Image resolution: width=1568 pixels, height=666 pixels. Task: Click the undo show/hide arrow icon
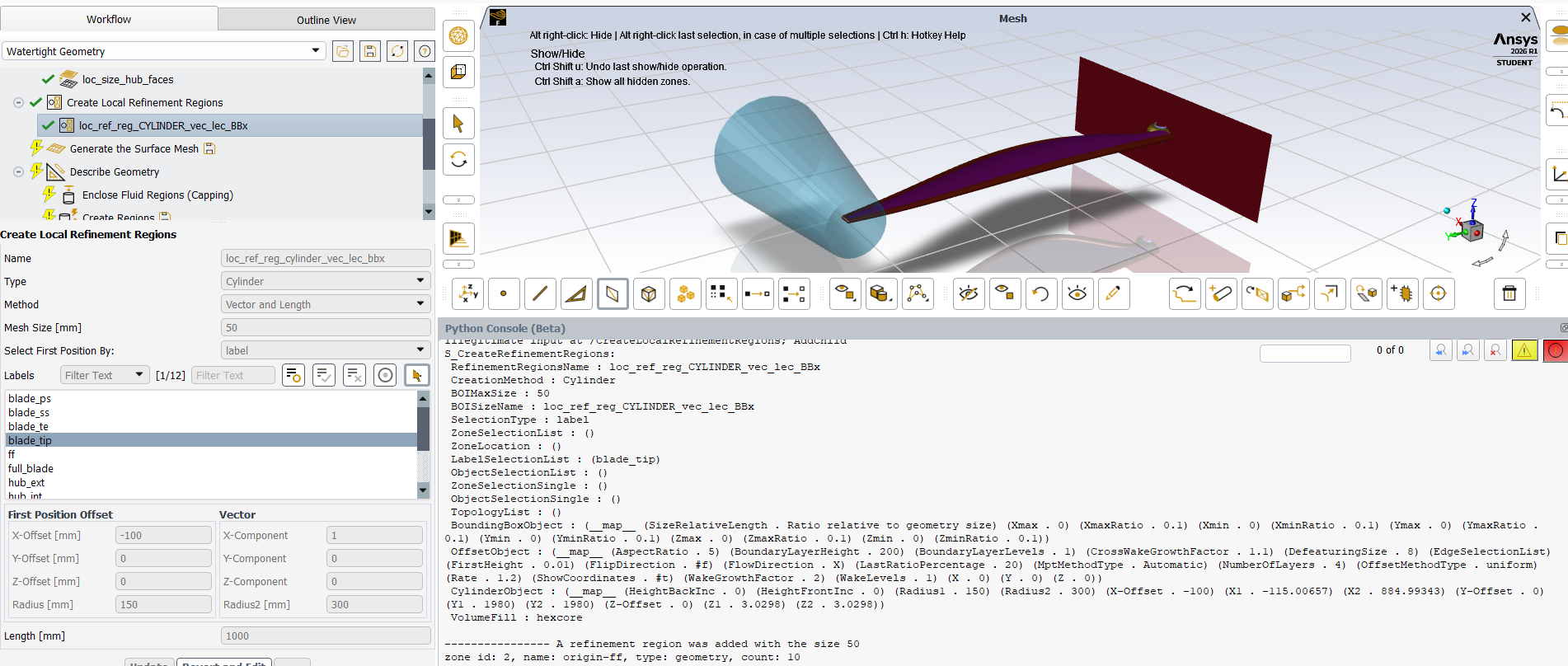(x=1041, y=293)
